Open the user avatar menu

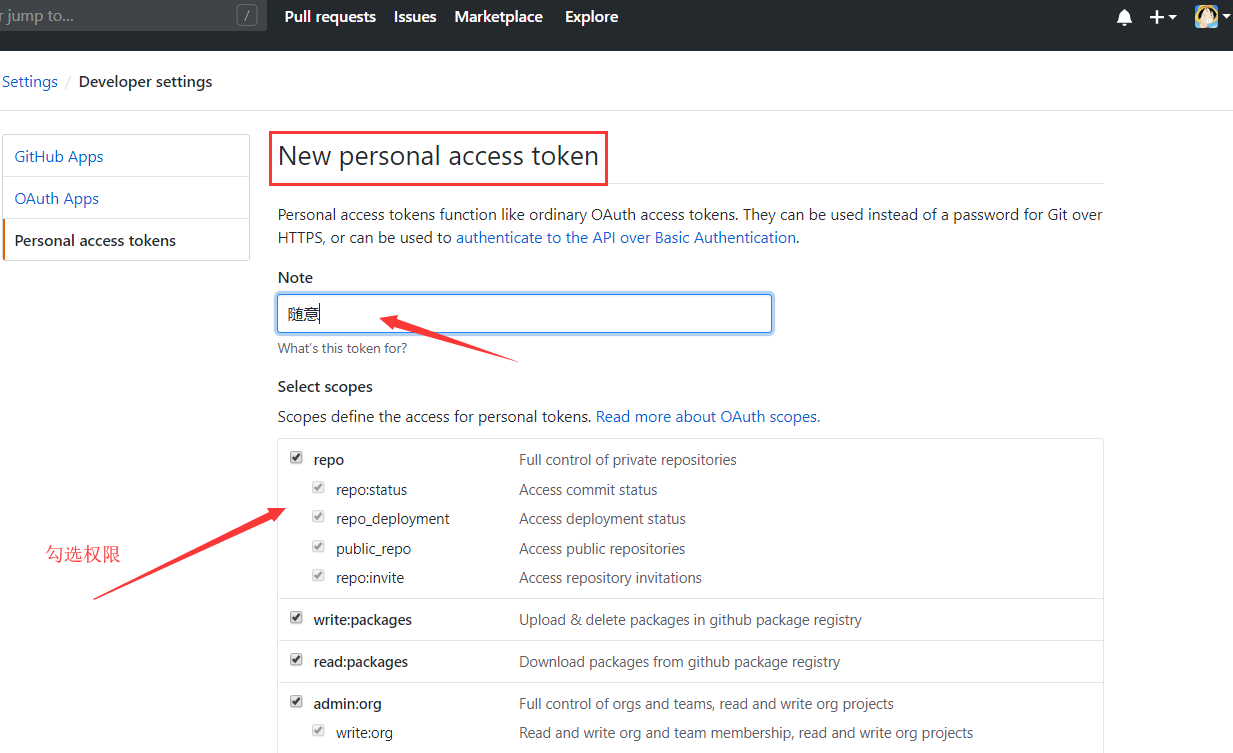coord(1212,16)
